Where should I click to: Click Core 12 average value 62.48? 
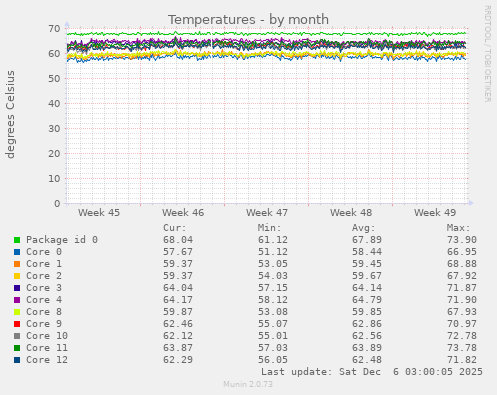(x=367, y=360)
